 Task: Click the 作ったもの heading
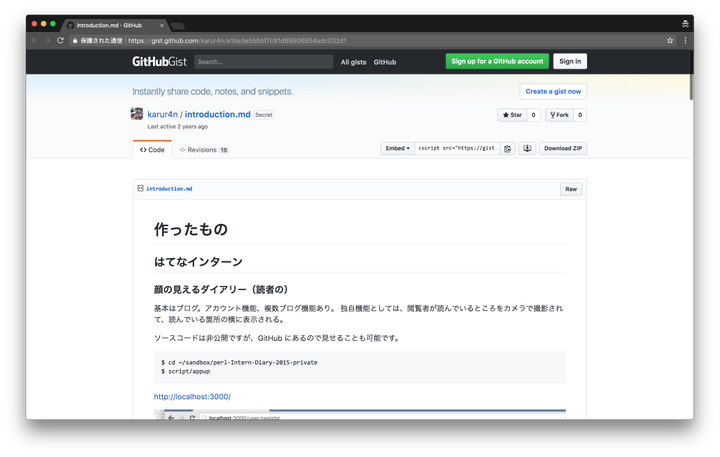pos(191,229)
